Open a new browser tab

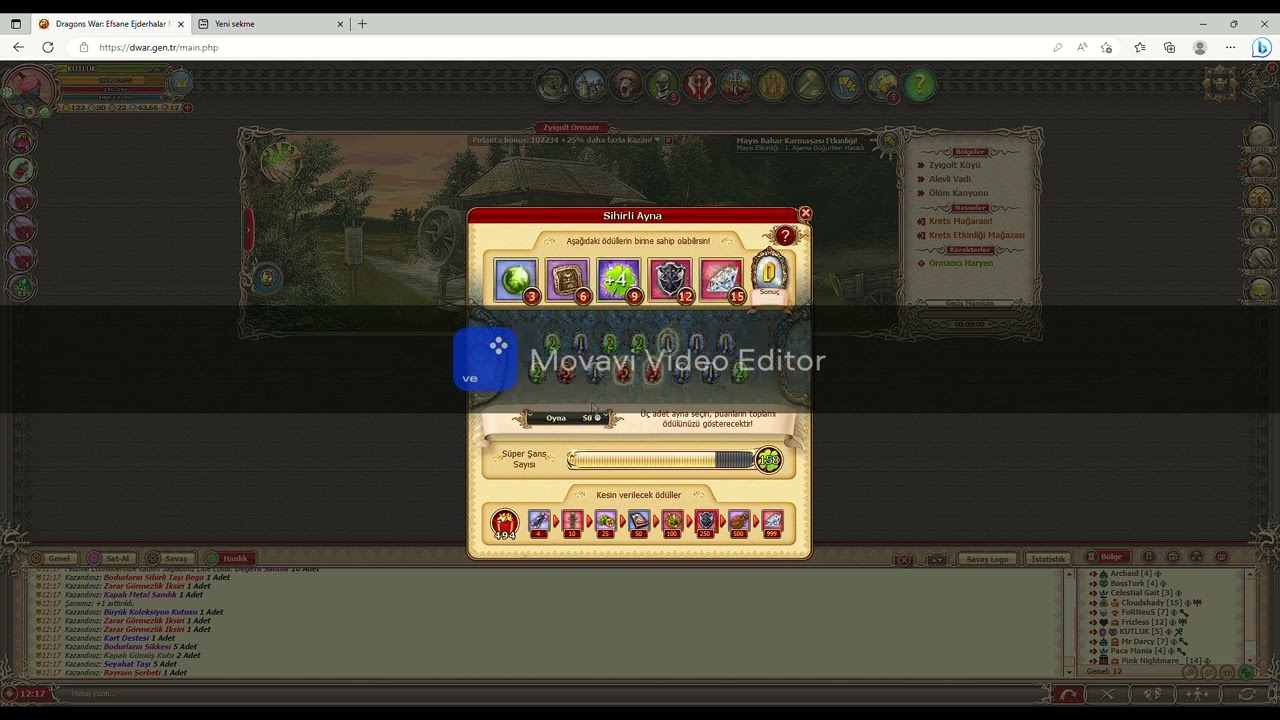[362, 24]
